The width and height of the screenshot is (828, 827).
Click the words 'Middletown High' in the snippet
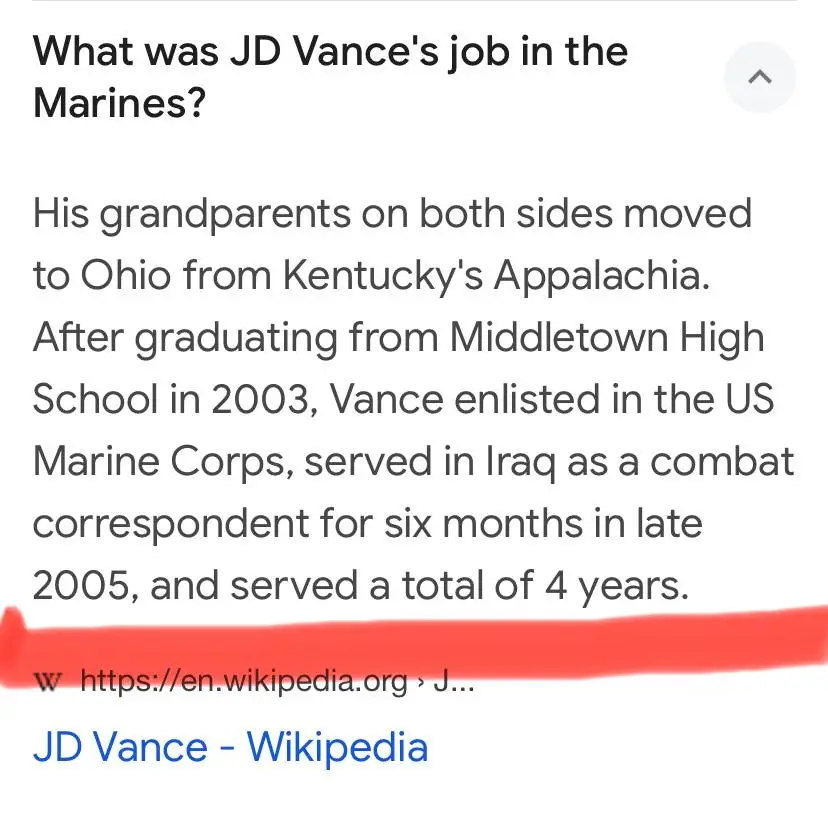click(x=607, y=338)
